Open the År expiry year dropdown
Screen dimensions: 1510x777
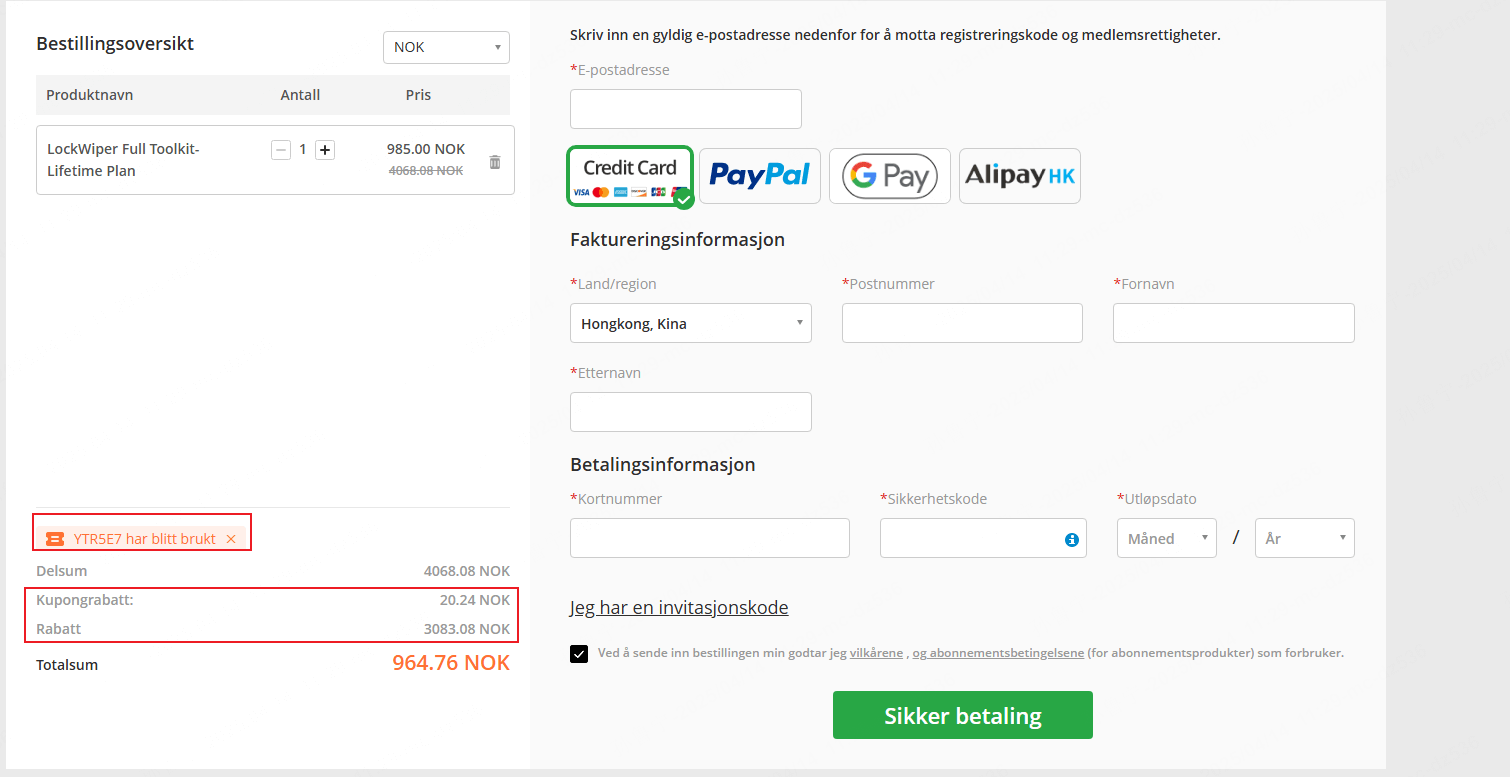tap(1305, 538)
